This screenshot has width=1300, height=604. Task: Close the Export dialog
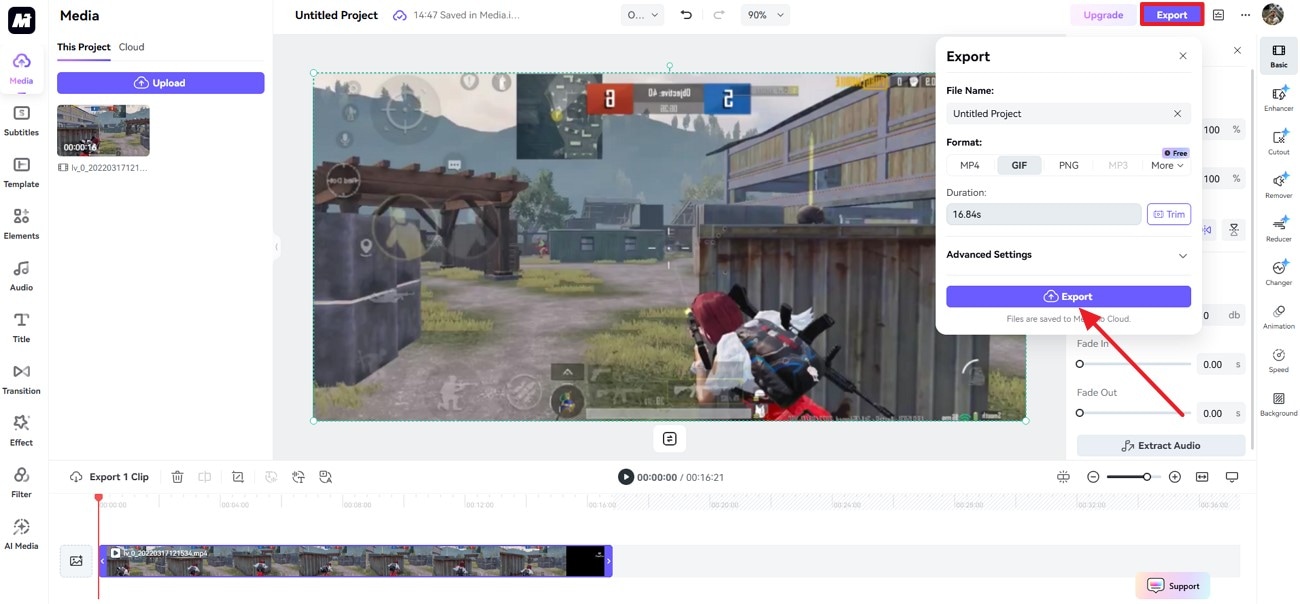pos(1183,56)
